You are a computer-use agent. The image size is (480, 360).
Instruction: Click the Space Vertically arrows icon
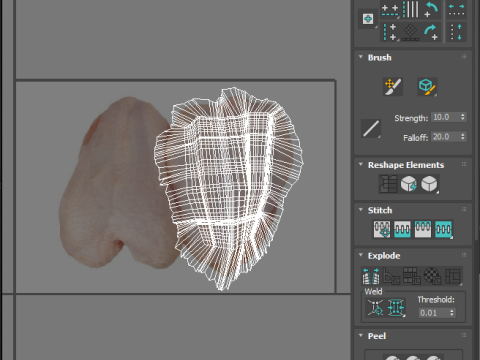[456, 32]
